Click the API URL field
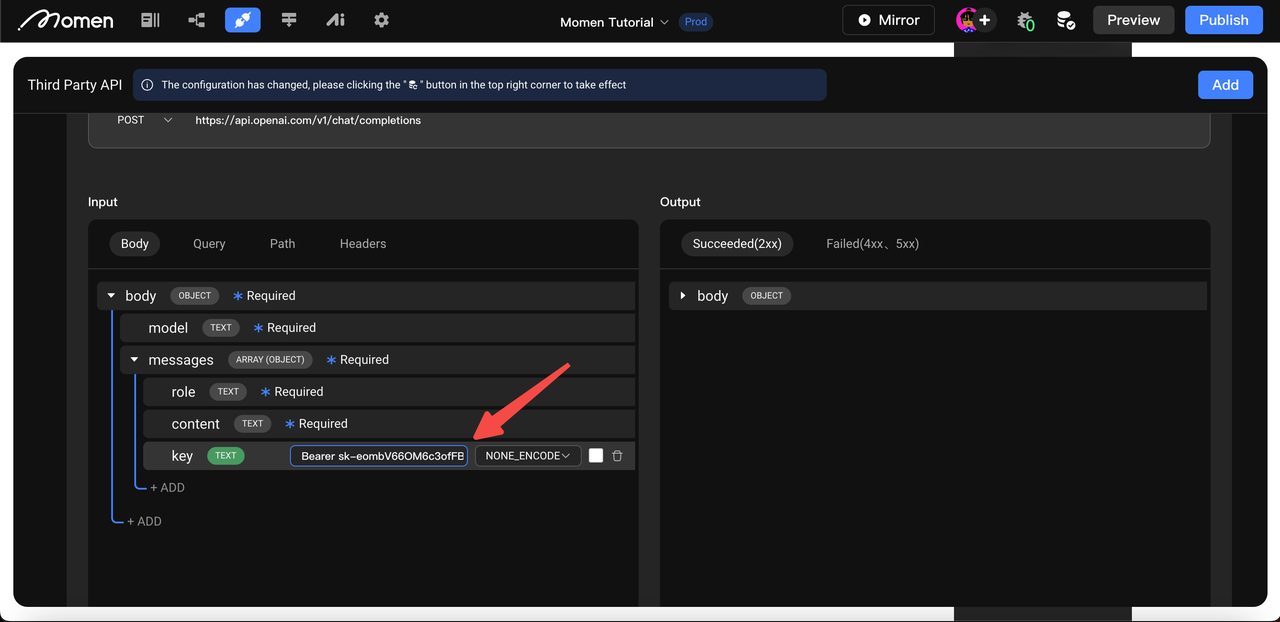The image size is (1280, 622). (308, 120)
